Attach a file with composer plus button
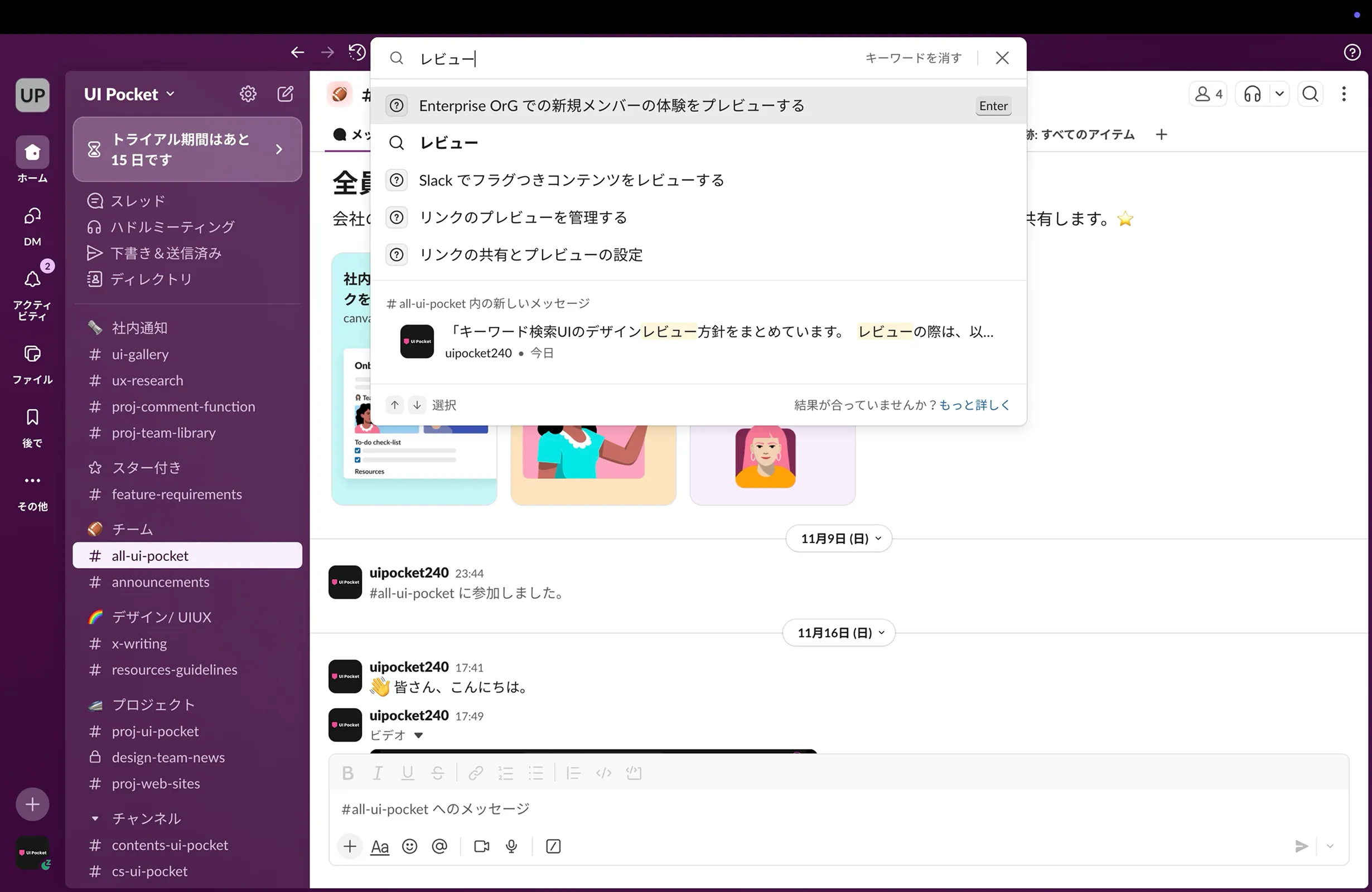1372x892 pixels. 349,846
